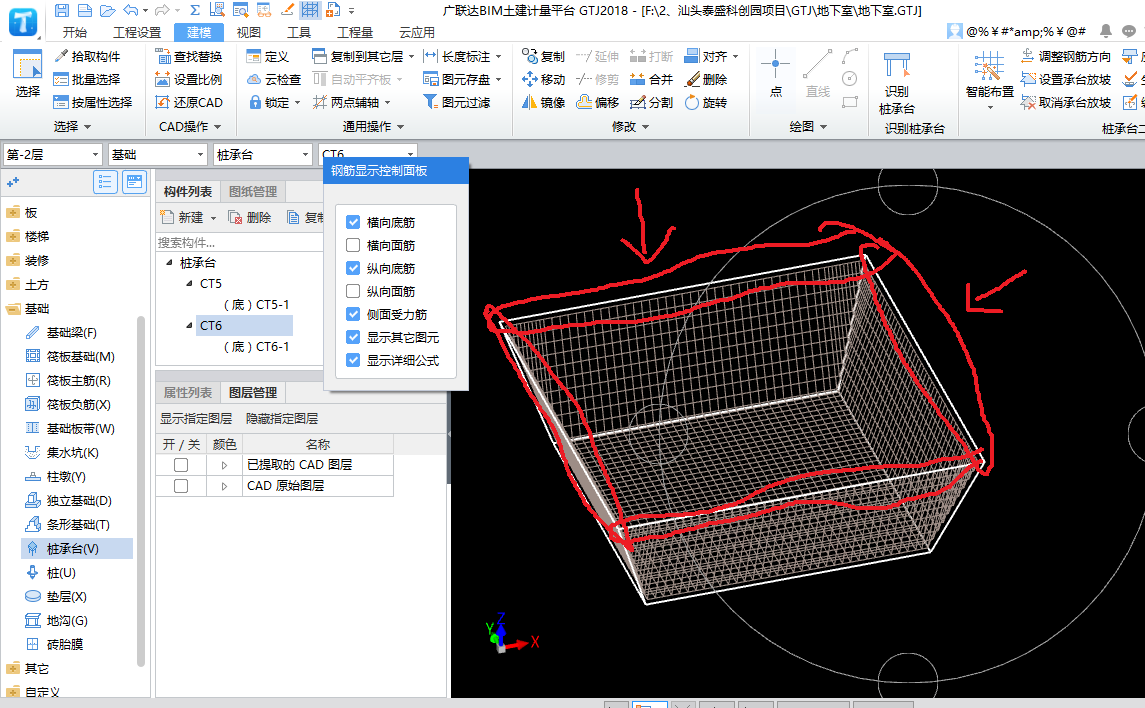The width and height of the screenshot is (1145, 708).
Task: Select (底) CT6-1 in component list
Action: point(256,347)
